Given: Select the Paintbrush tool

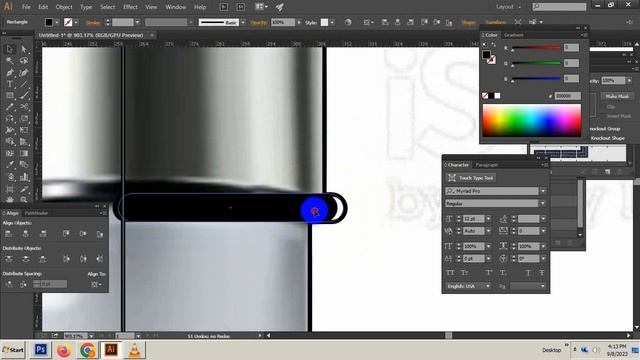Looking at the screenshot, I should click(24, 96).
